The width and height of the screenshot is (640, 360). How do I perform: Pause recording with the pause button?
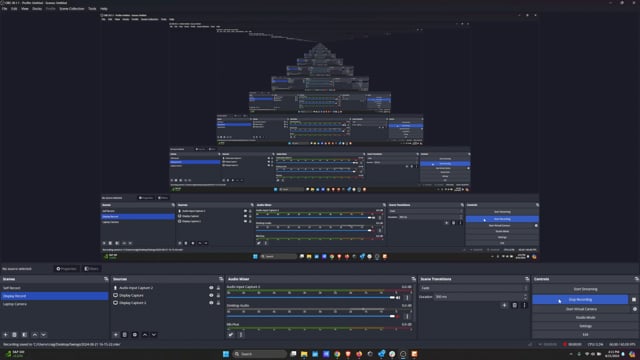pos(634,300)
